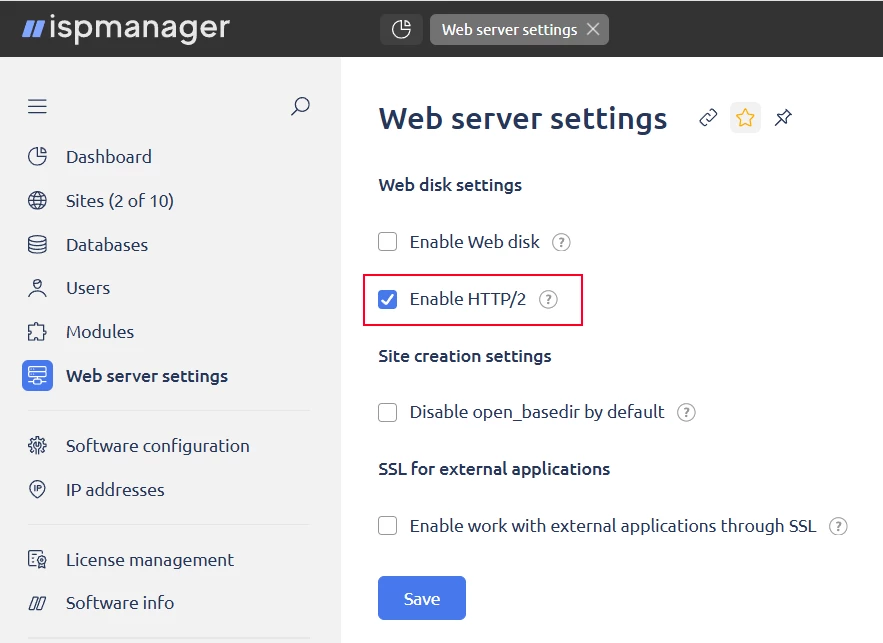This screenshot has height=643, width=883.
Task: Click the dashboard pie icon tab in header
Action: click(401, 29)
